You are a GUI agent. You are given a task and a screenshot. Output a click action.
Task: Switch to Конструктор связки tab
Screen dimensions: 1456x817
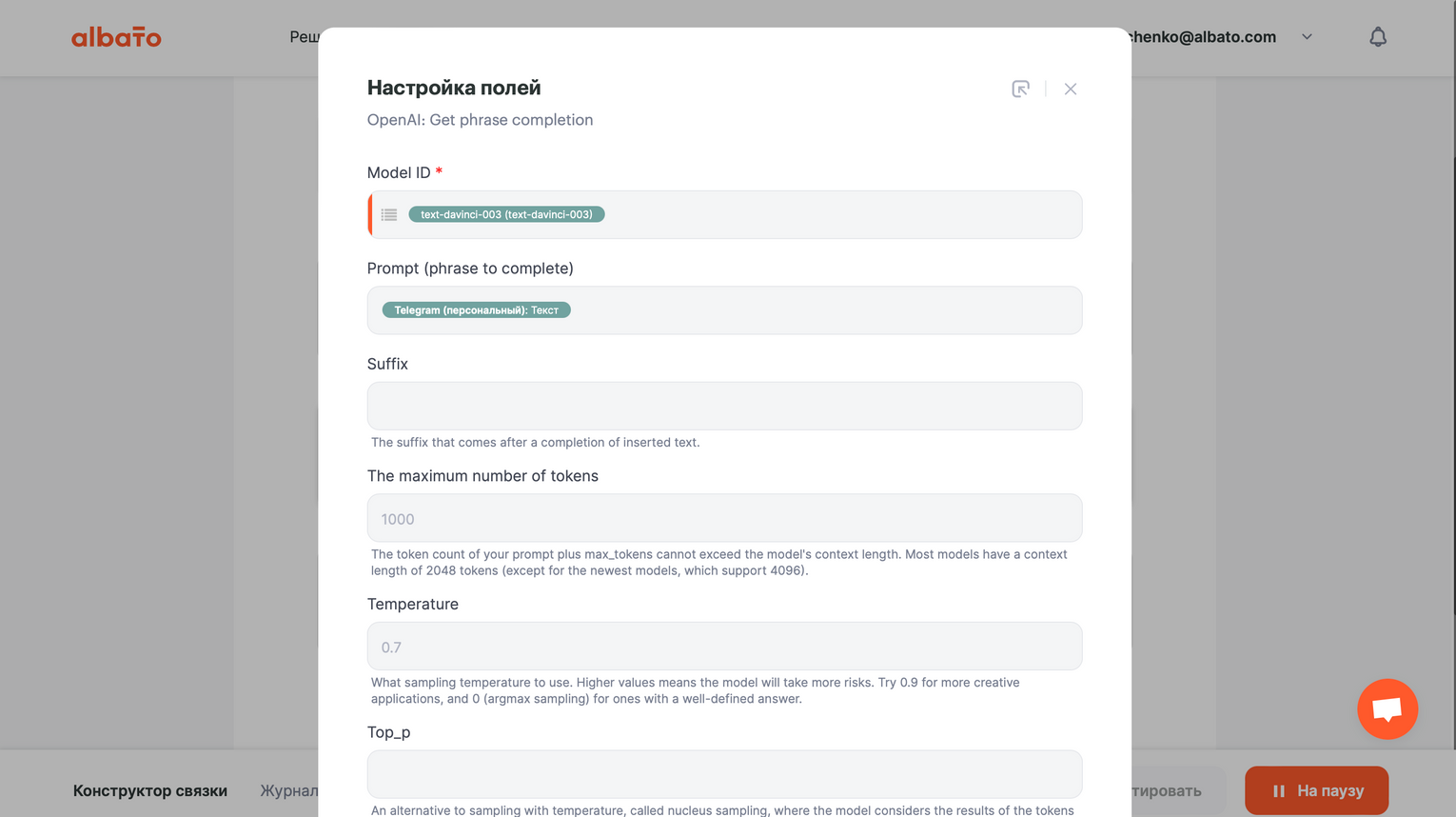point(150,790)
